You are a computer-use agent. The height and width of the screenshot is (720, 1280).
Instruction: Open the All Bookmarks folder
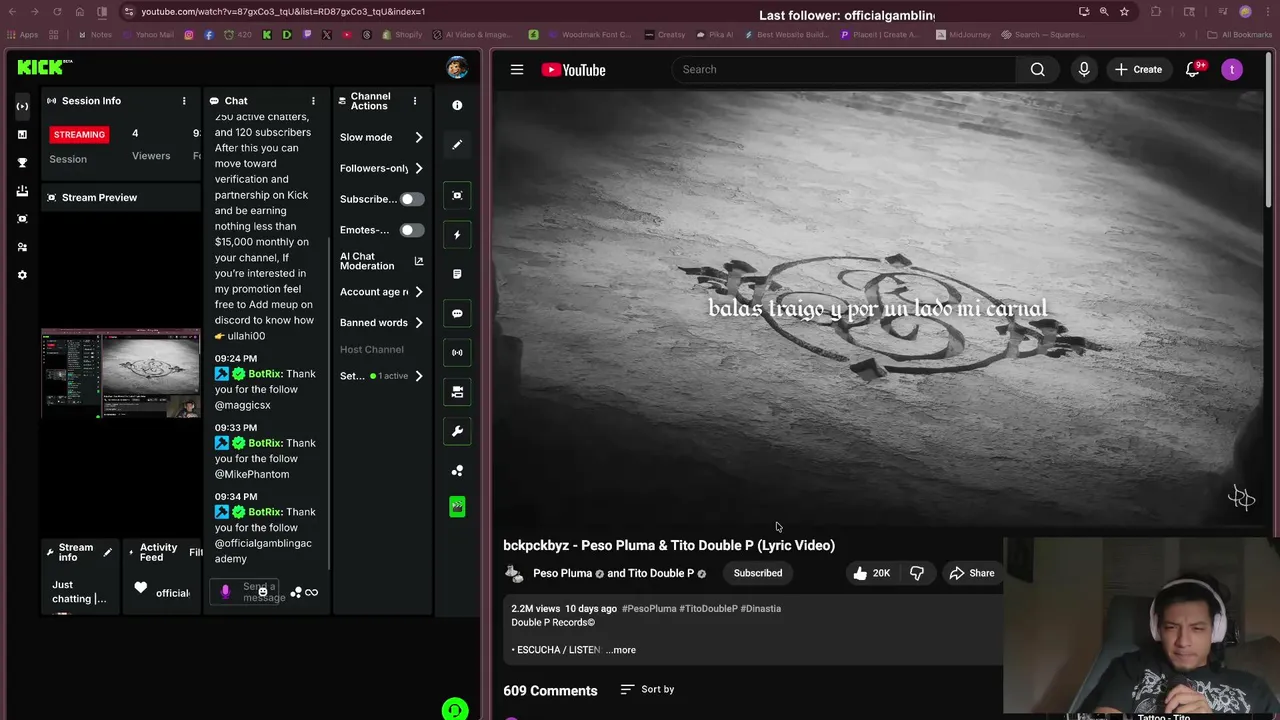pyautogui.click(x=1240, y=35)
